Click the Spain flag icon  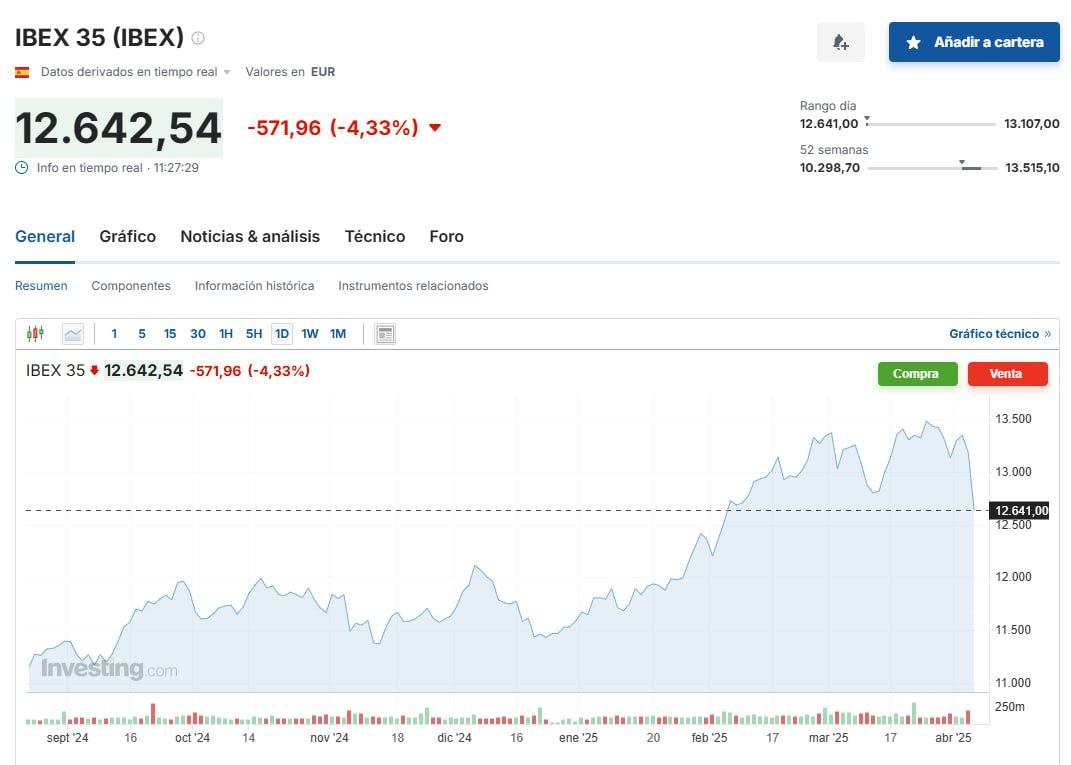pos(22,72)
